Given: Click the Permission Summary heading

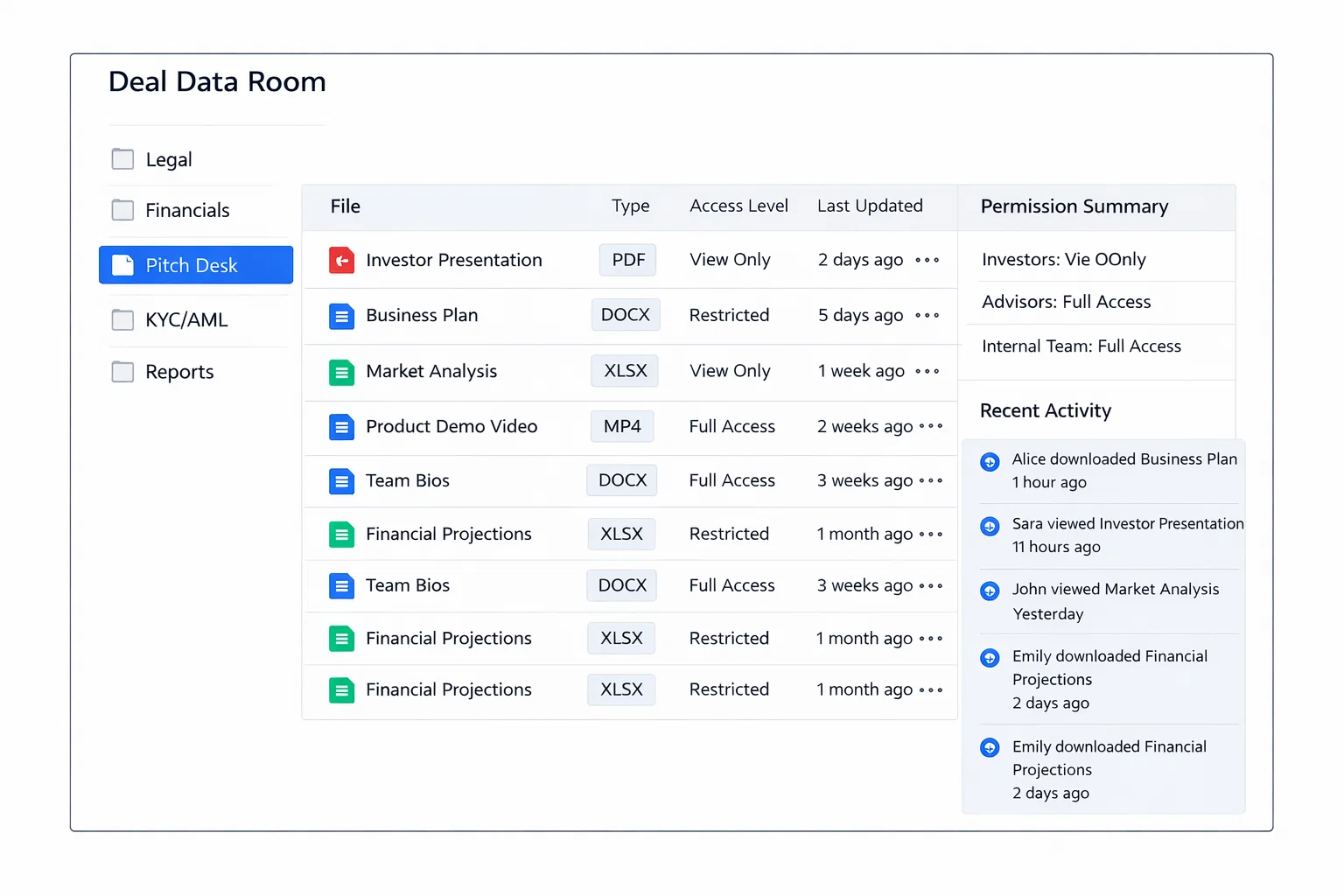Looking at the screenshot, I should (1074, 206).
